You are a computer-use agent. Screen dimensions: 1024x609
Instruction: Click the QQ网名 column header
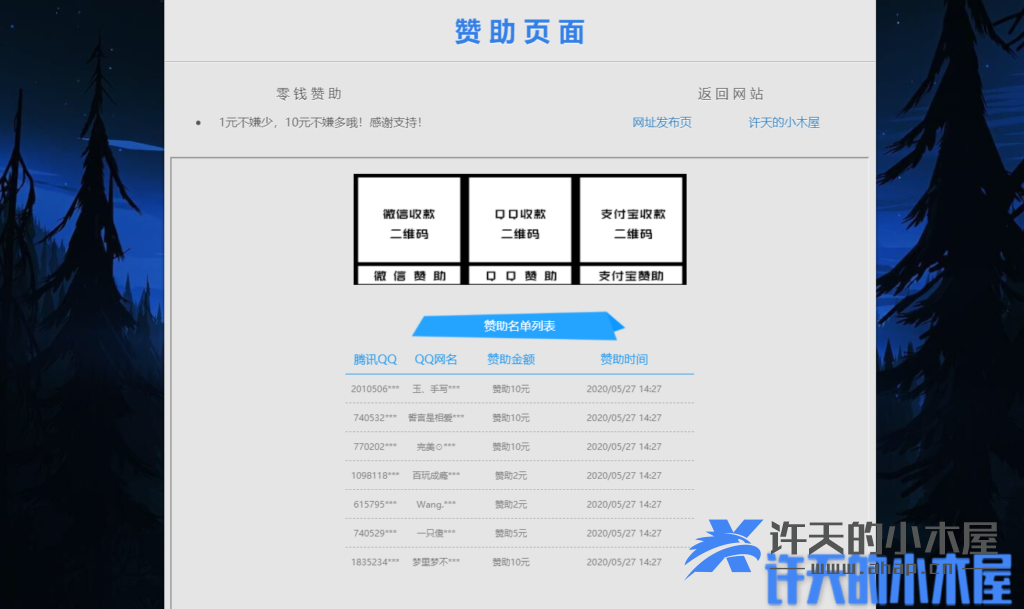(x=436, y=360)
